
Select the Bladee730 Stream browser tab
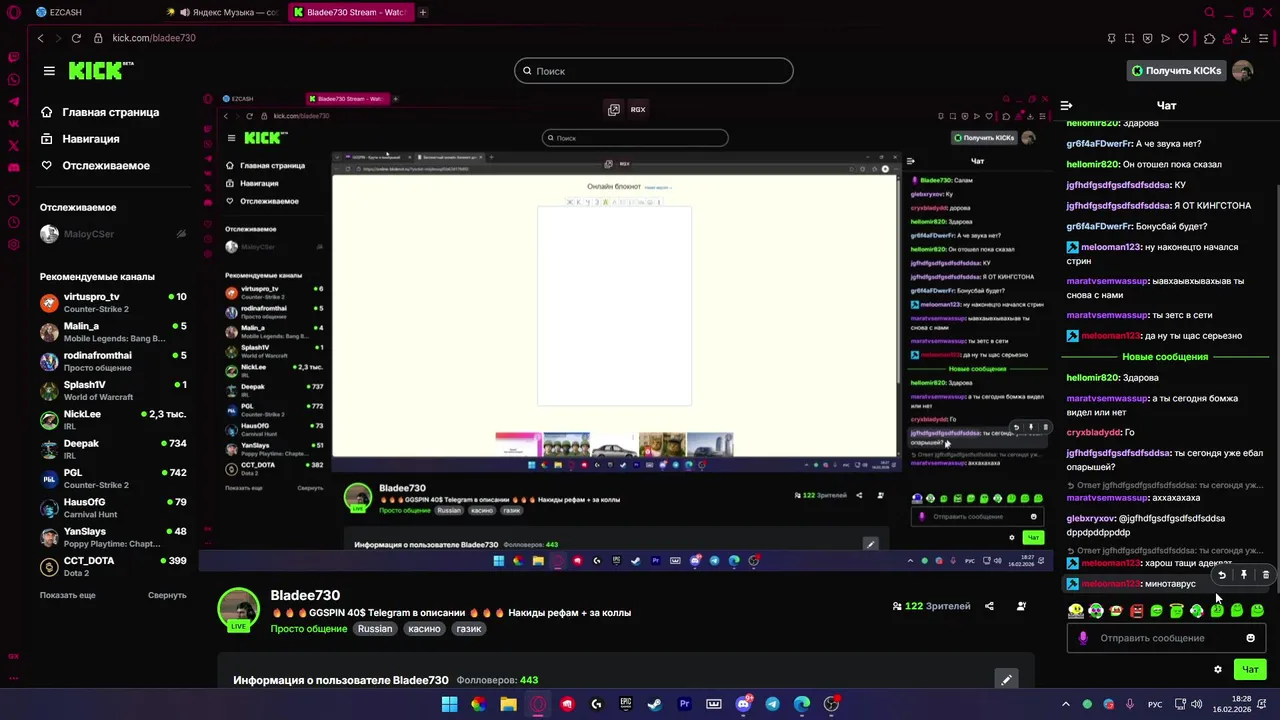(350, 12)
